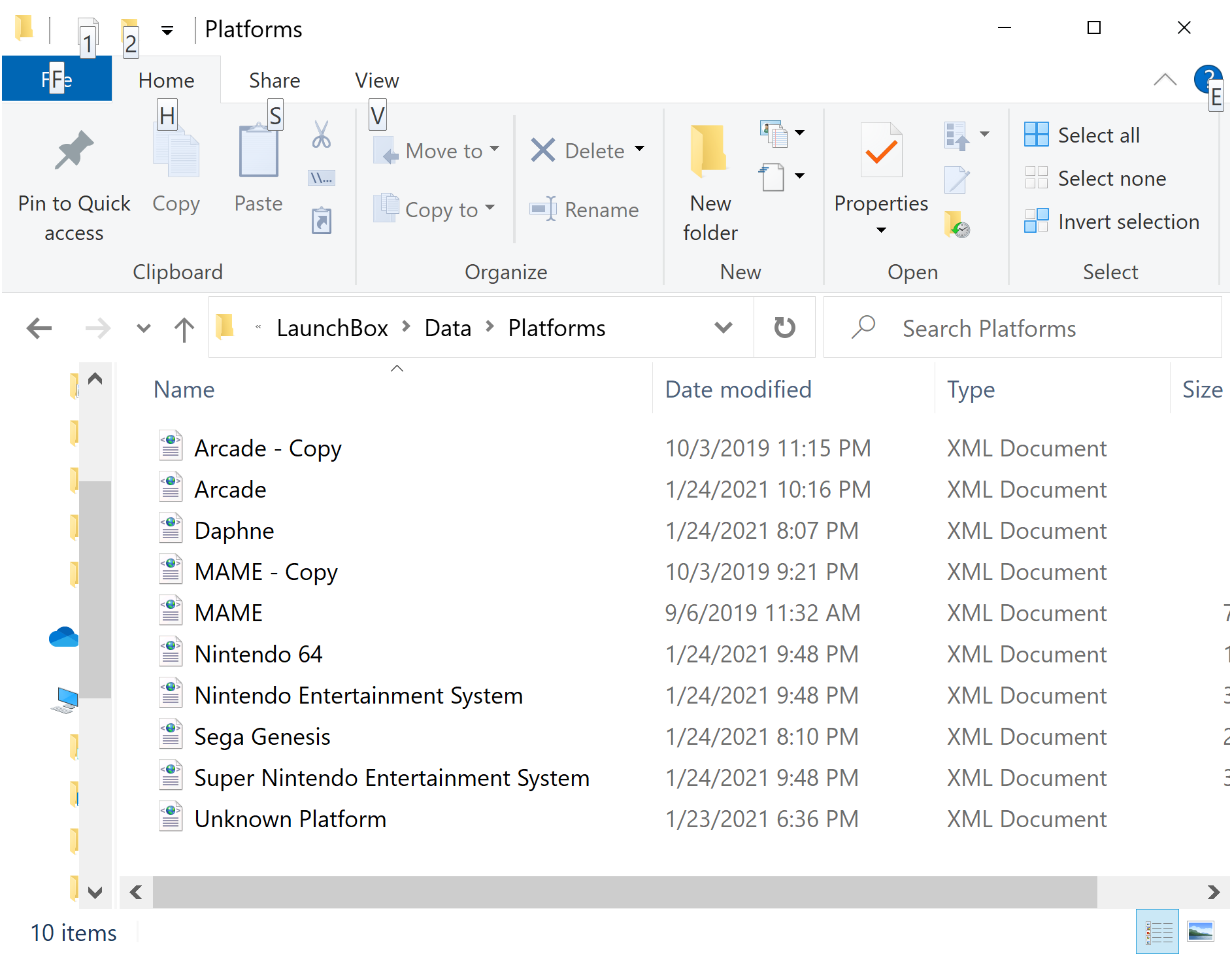
Task: Expand the New item dropdown arrow
Action: (799, 133)
